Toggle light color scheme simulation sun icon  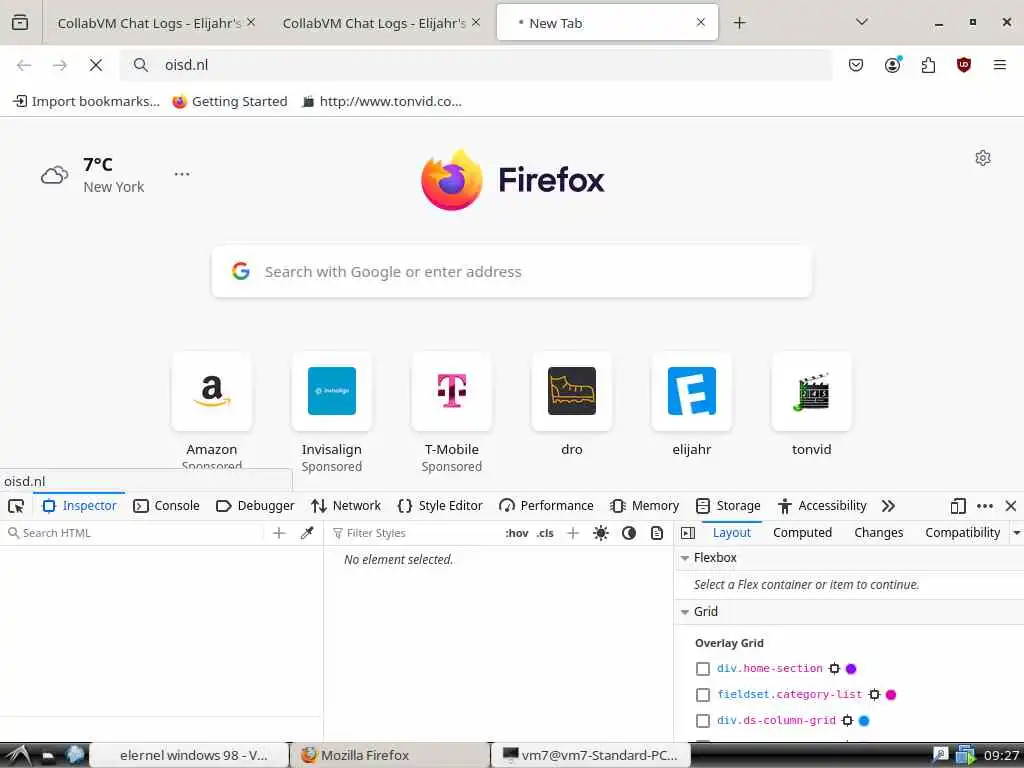[601, 533]
